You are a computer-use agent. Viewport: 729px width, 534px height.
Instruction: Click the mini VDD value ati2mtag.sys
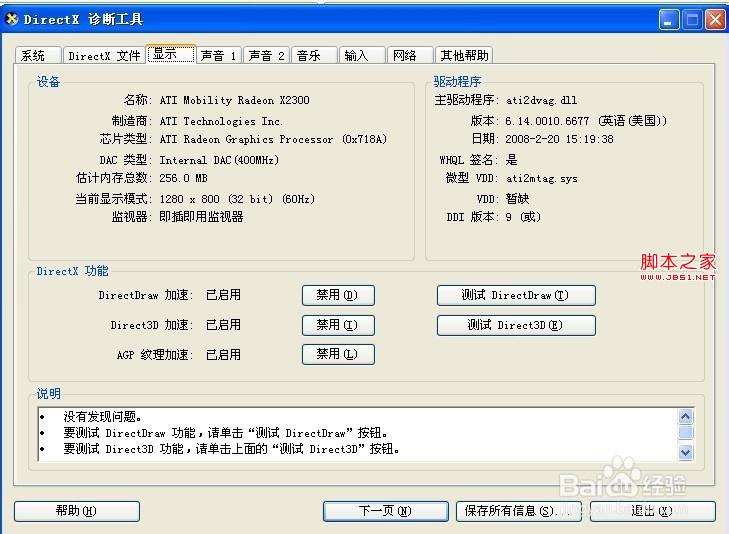tap(542, 178)
